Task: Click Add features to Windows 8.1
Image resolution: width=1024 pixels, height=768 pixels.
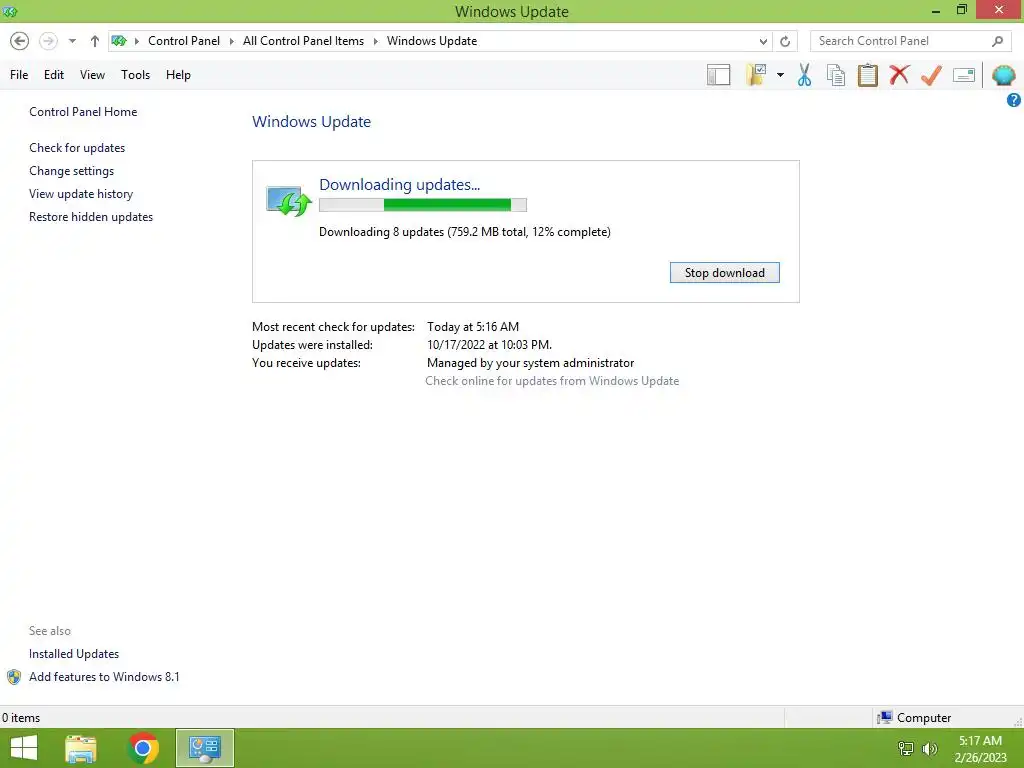Action: (104, 677)
